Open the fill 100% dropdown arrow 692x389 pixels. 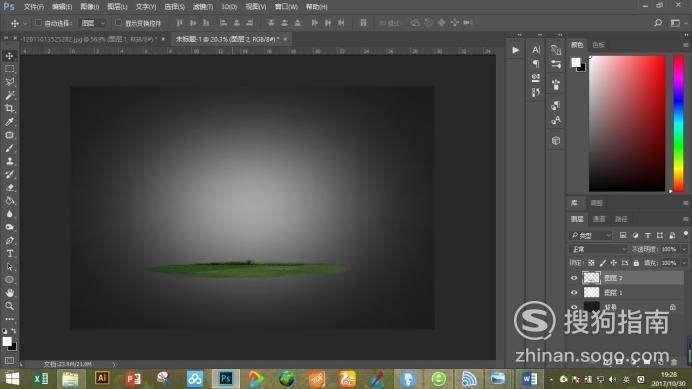[x=684, y=263]
